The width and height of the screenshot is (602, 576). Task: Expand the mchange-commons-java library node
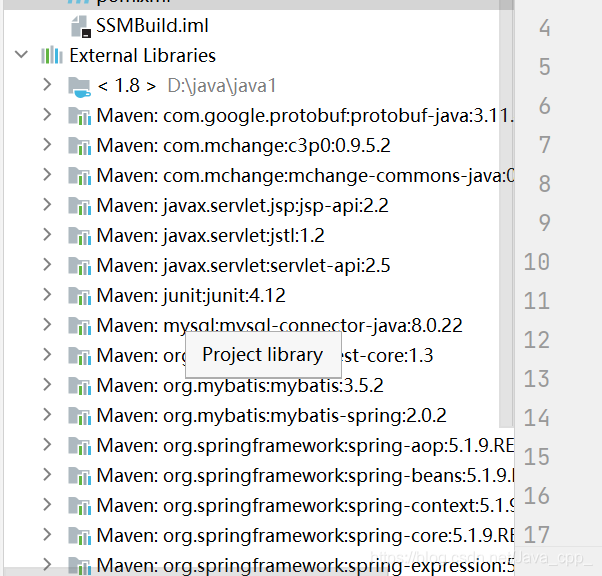pyautogui.click(x=47, y=174)
